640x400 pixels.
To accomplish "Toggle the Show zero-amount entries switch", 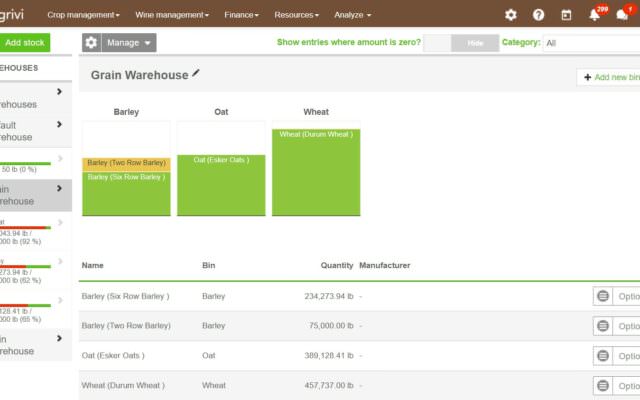I will click(x=461, y=43).
